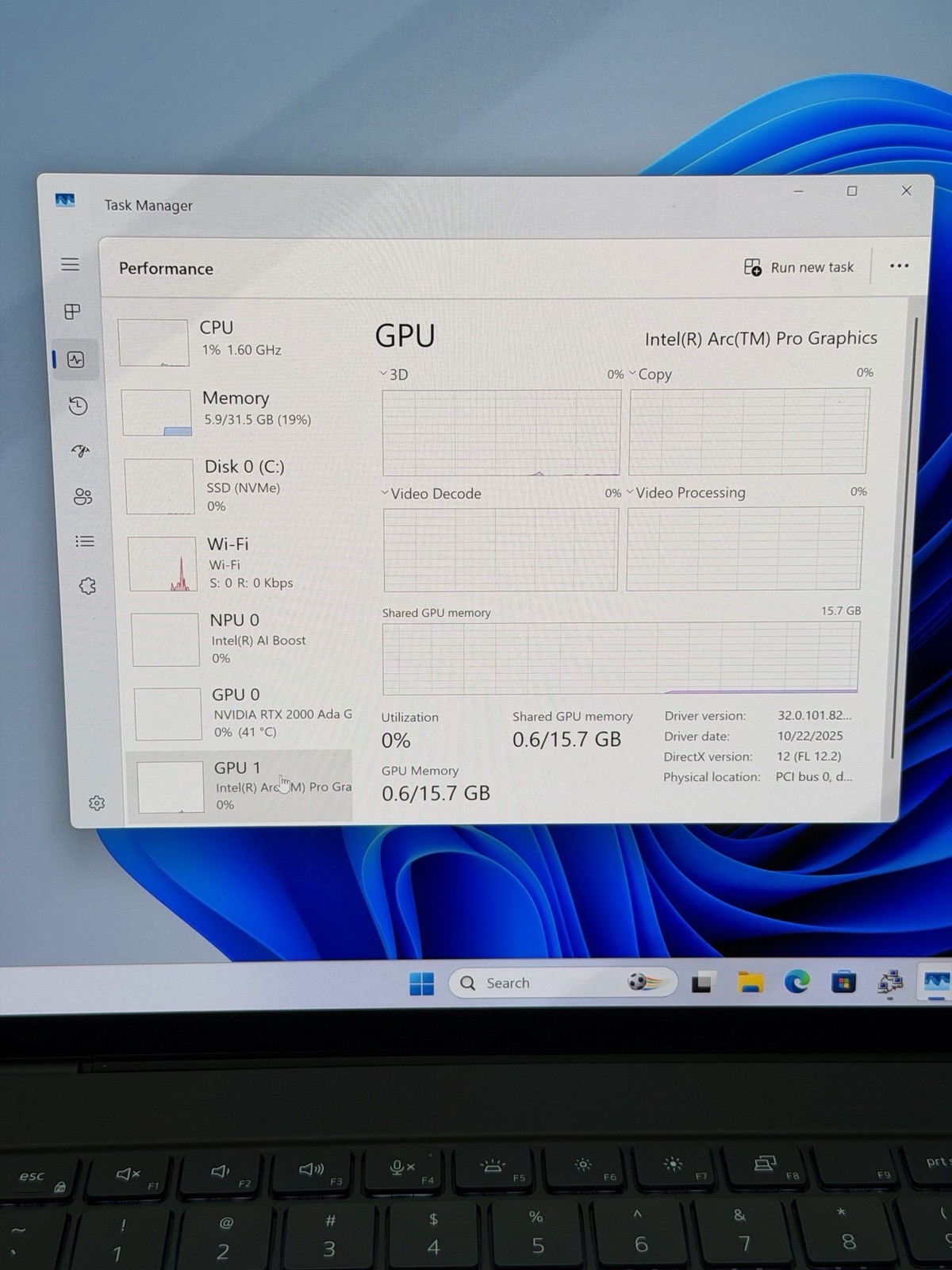Close the Task Manager window

pos(906,190)
